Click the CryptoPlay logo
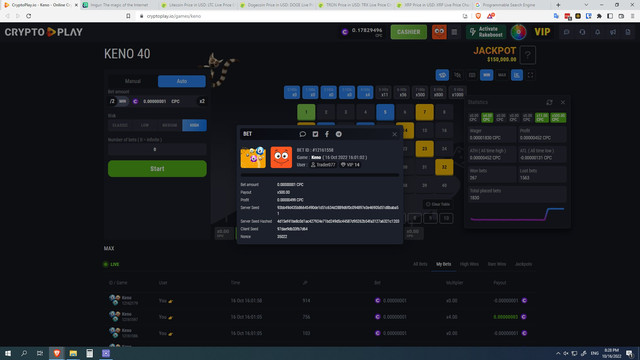Screen dimensions: 640x360 pyautogui.click(x=44, y=32)
